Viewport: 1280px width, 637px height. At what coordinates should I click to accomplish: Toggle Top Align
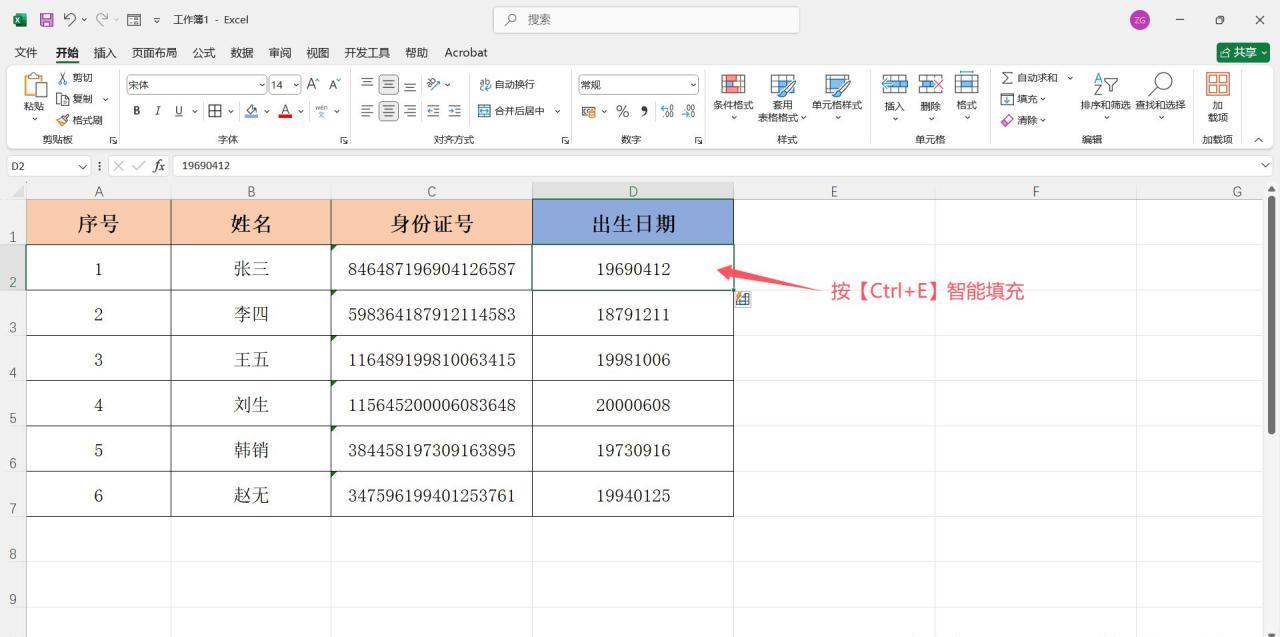pos(367,85)
